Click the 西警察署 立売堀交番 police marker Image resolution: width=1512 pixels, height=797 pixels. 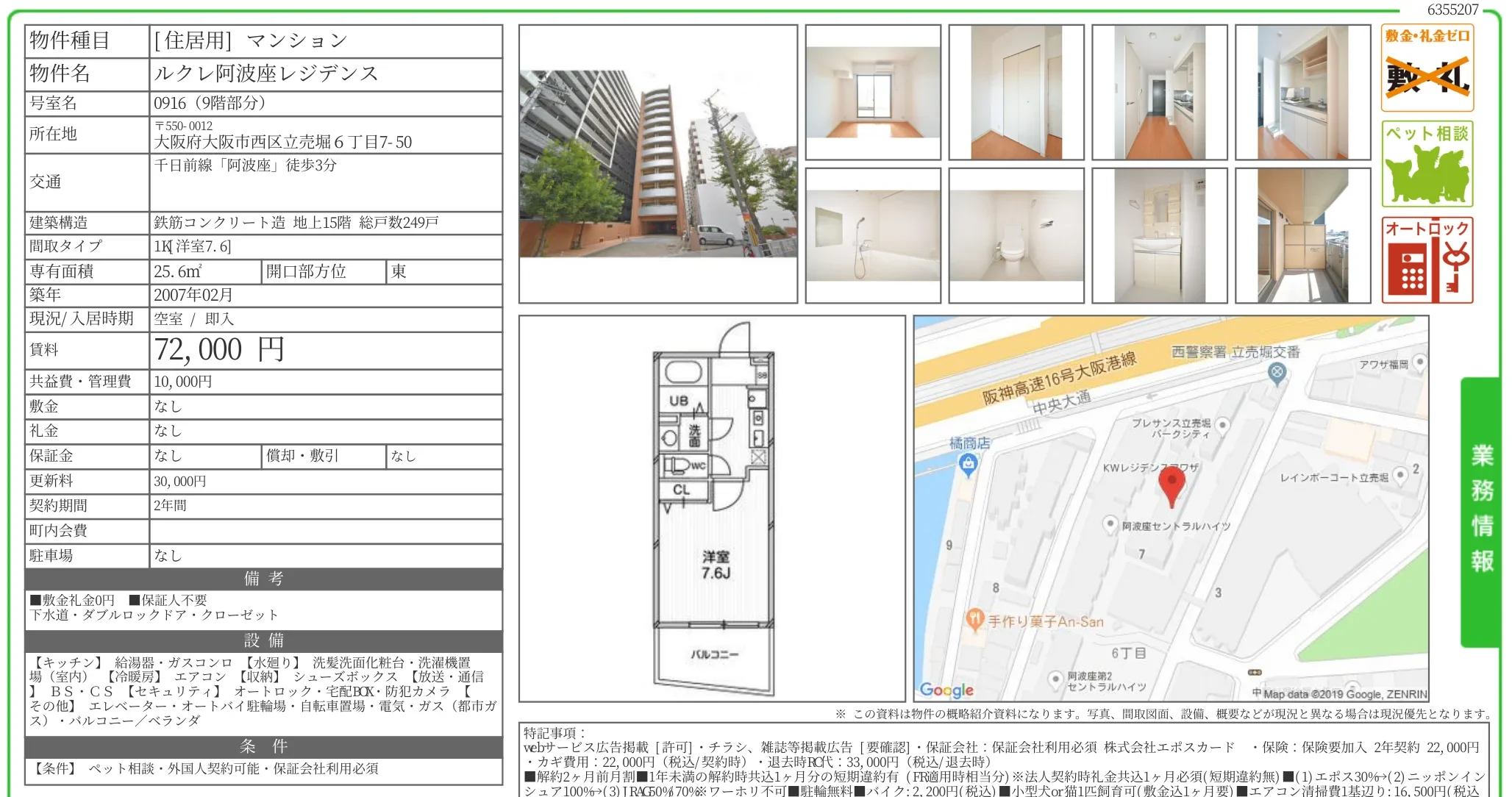coord(1277,372)
